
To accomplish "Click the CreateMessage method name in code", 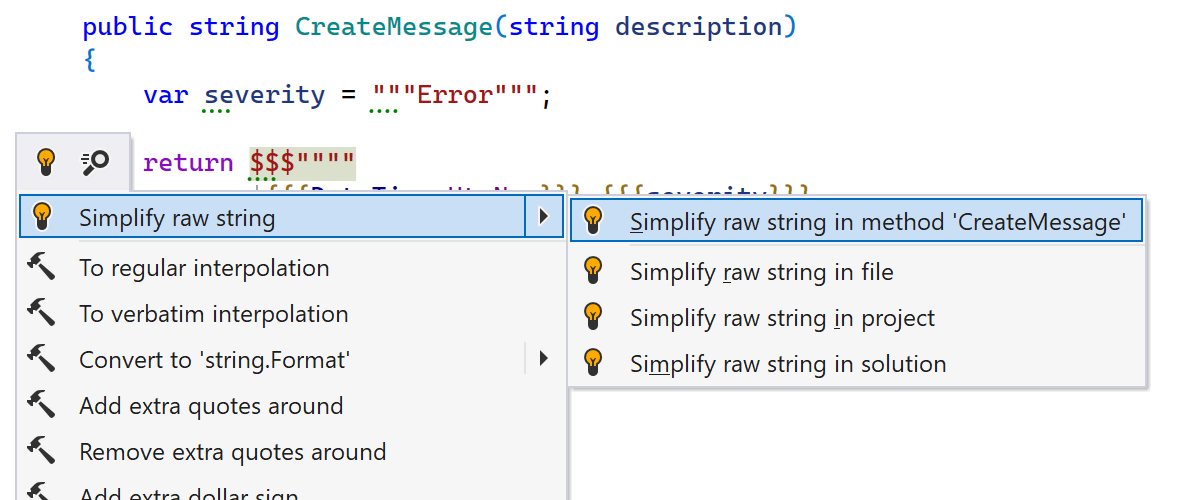I will (393, 27).
